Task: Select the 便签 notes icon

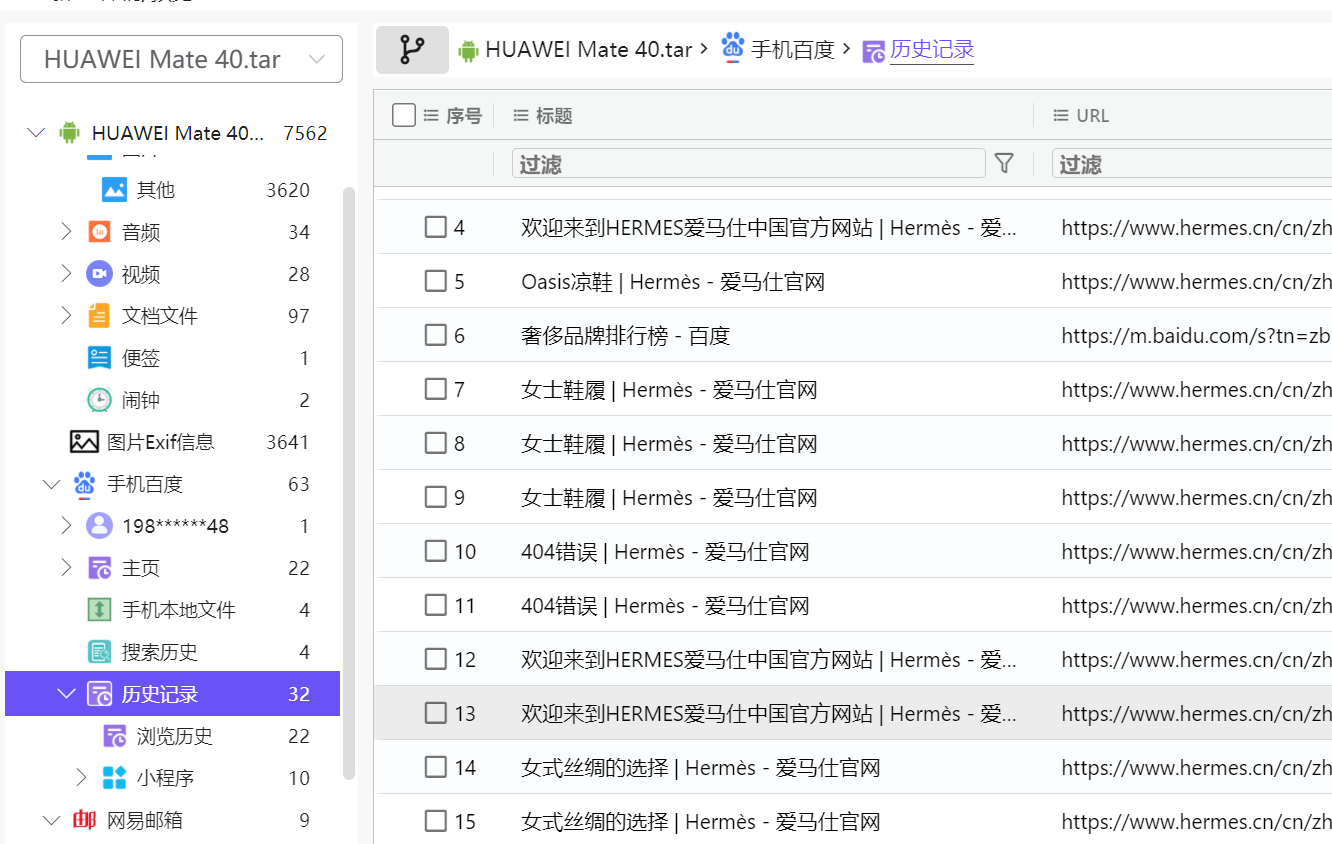Action: (x=99, y=358)
